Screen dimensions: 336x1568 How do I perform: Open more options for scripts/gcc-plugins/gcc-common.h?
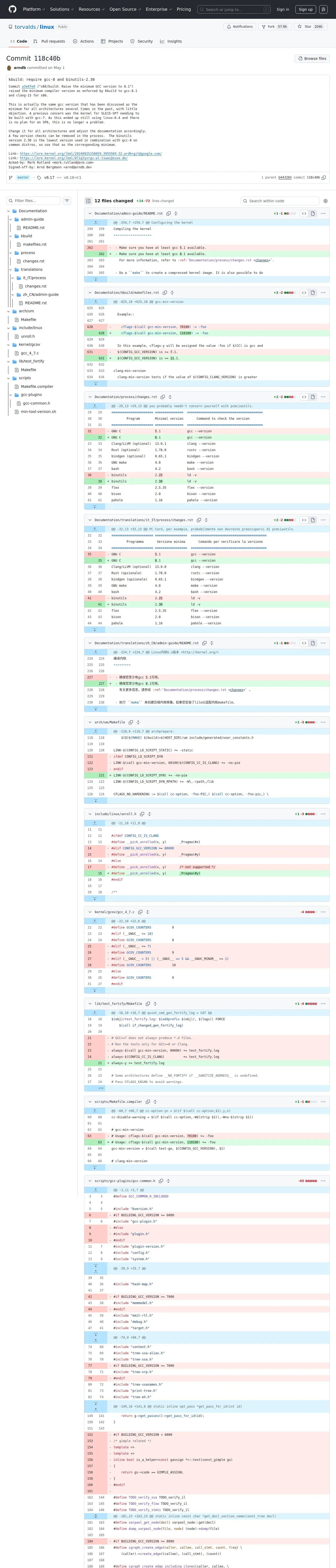pos(323,1181)
